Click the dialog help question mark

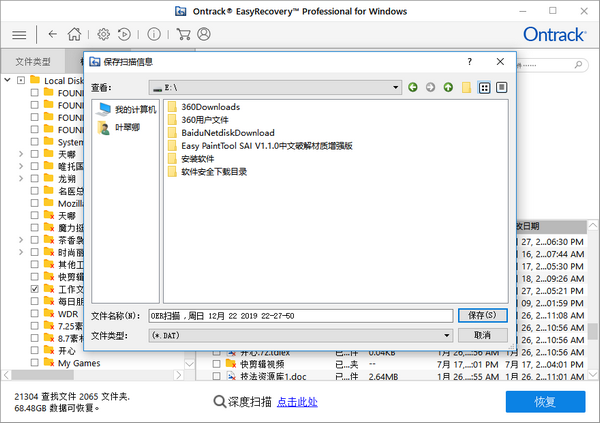pyautogui.click(x=470, y=62)
